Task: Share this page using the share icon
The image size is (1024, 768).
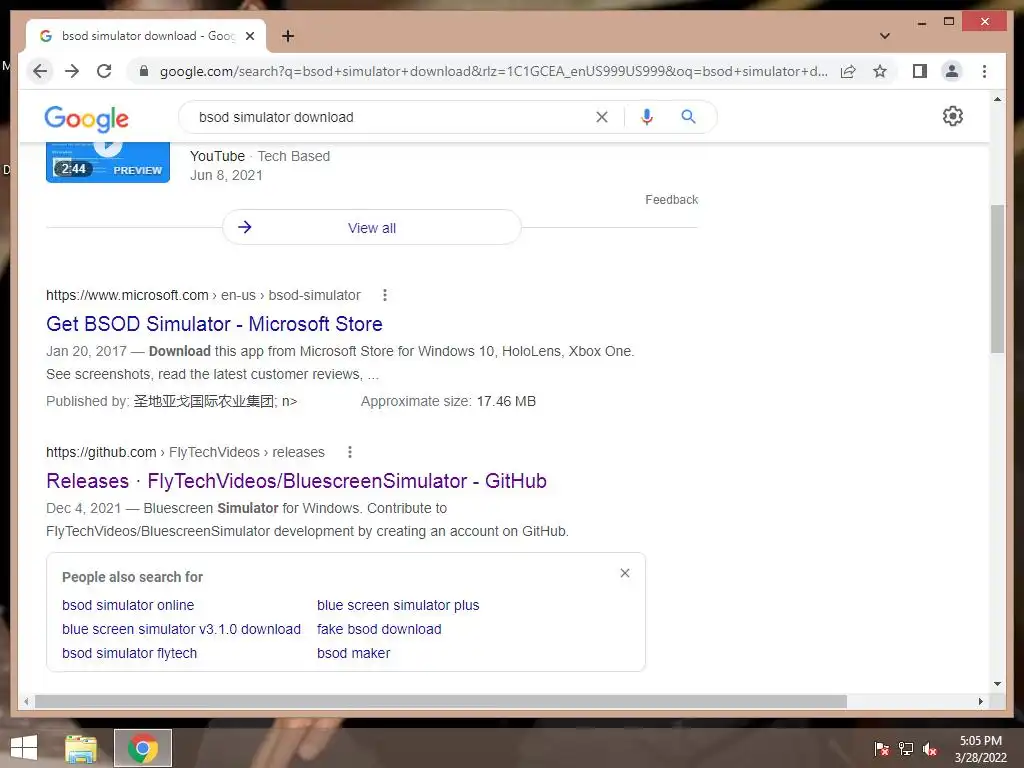Action: coord(848,71)
